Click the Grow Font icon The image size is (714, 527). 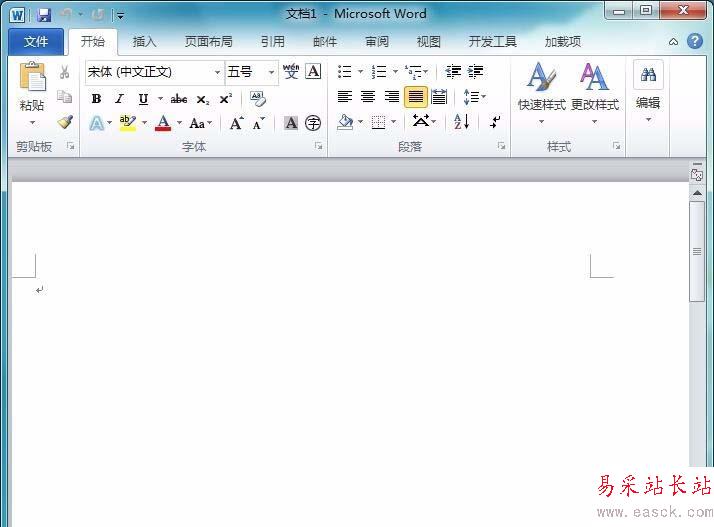(236, 123)
